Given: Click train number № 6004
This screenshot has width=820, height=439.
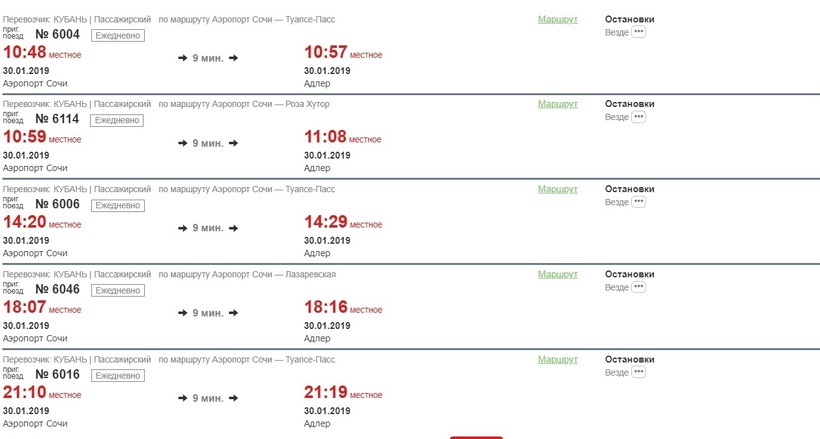Looking at the screenshot, I should [x=60, y=35].
